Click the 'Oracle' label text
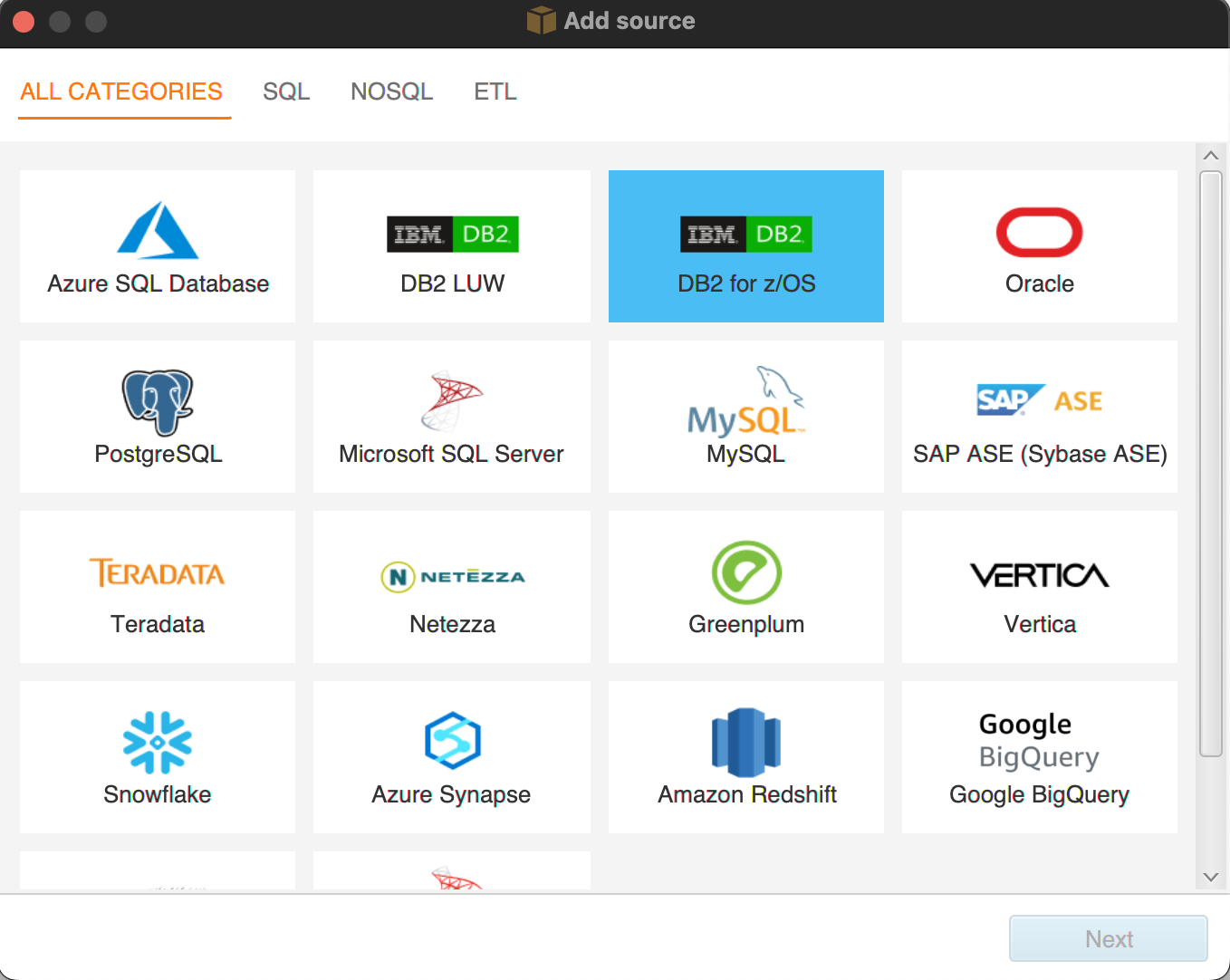 coord(1040,283)
